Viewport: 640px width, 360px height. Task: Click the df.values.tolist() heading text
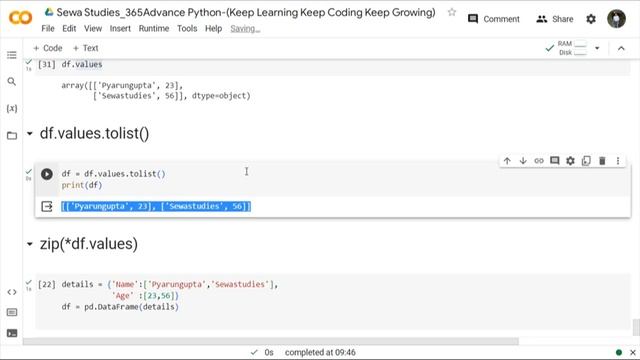94,133
